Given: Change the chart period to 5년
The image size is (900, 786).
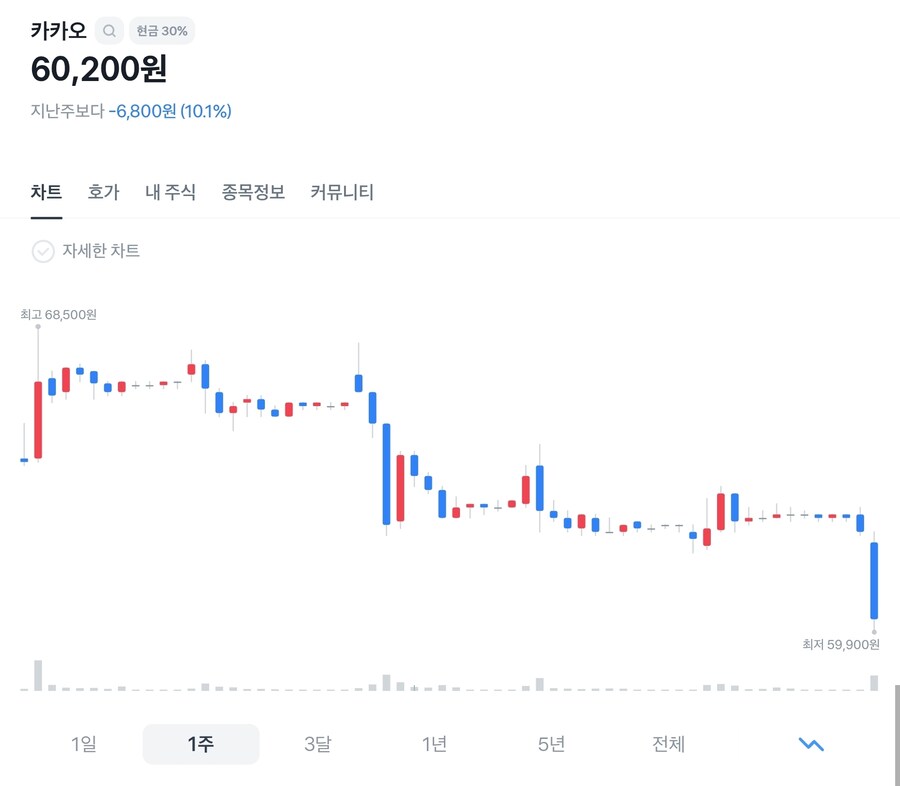Looking at the screenshot, I should [551, 744].
